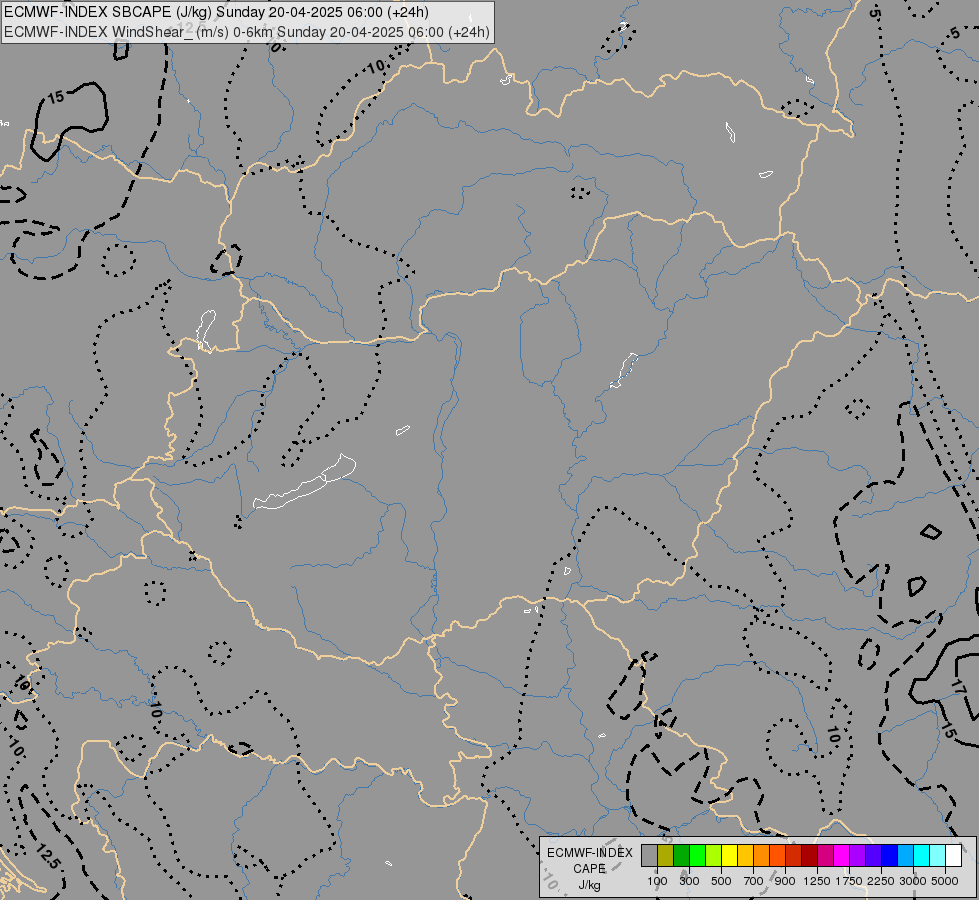Click the amber swatch left of the 700 tick
Screen dimensions: 979x900
(x=745, y=855)
